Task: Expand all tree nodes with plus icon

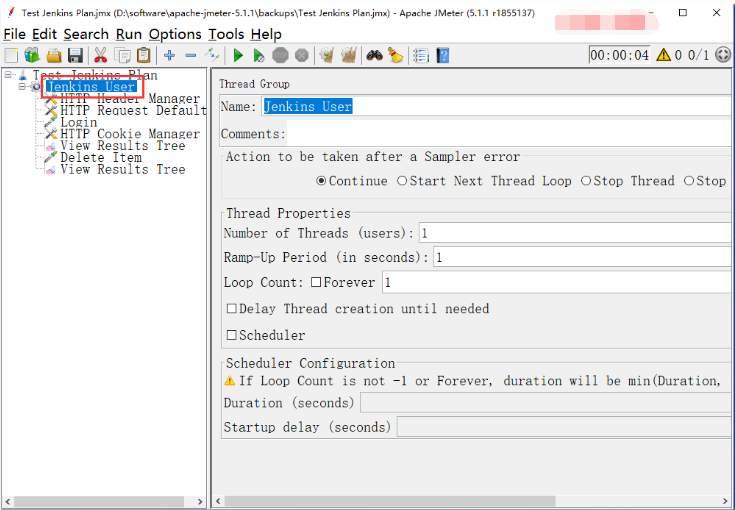Action: pos(169,55)
